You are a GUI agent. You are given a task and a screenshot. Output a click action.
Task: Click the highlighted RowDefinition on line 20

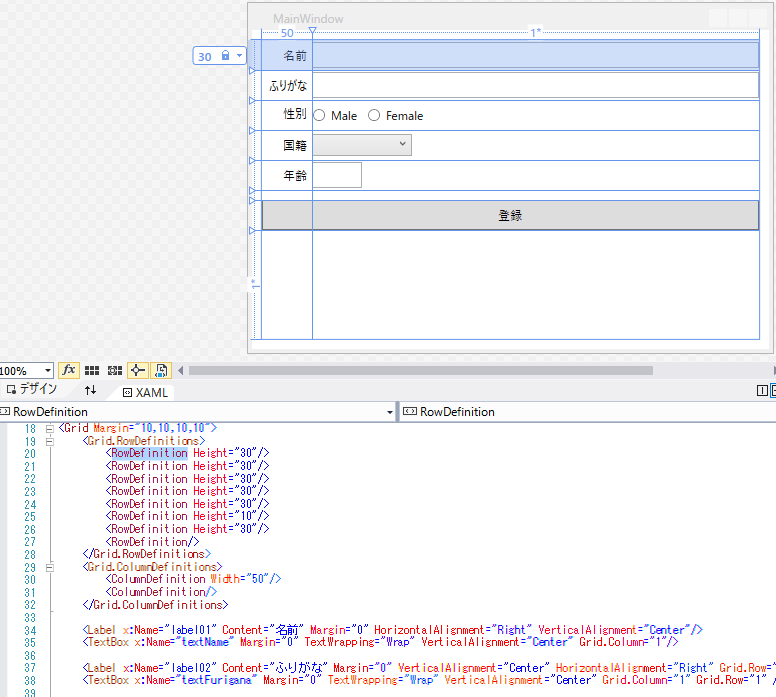point(149,453)
